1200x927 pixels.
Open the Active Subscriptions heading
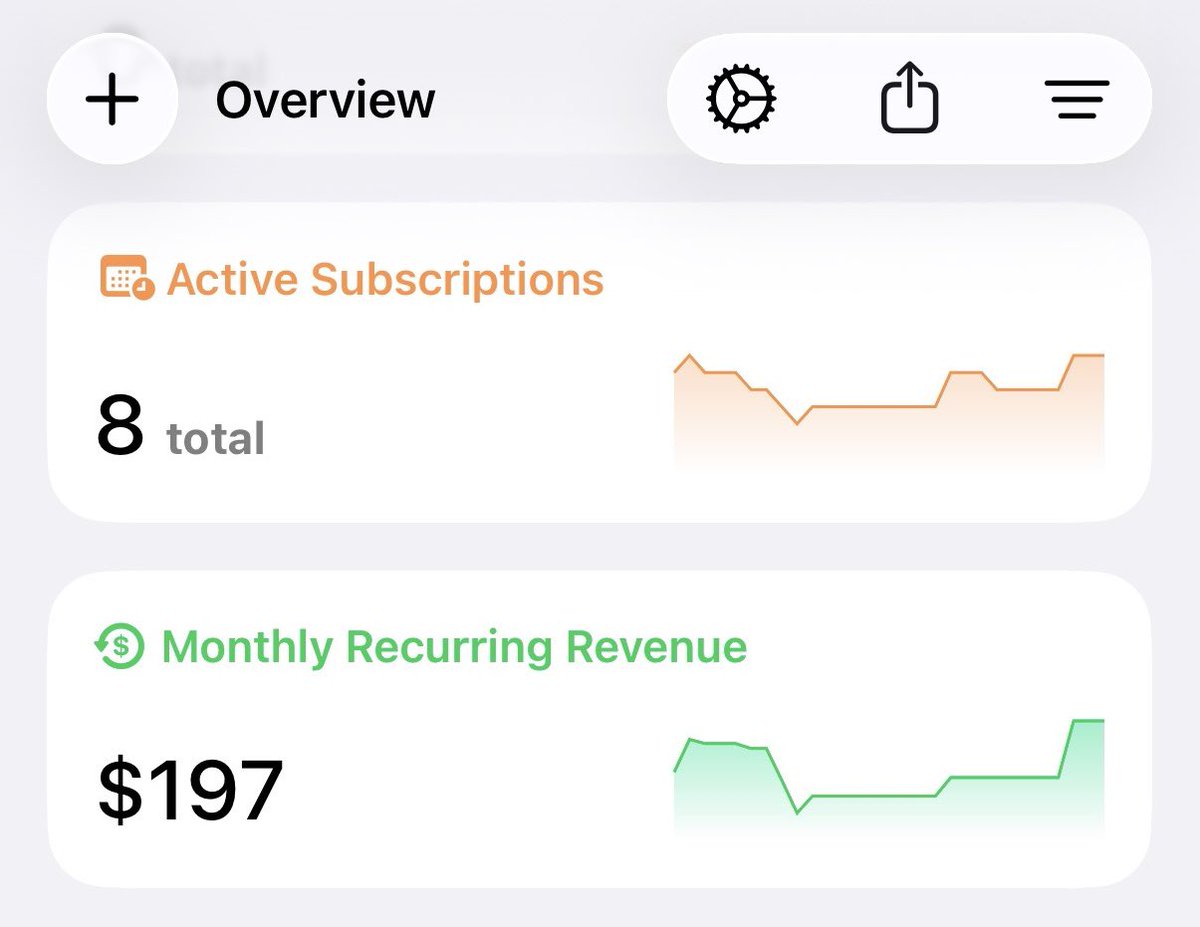point(385,279)
